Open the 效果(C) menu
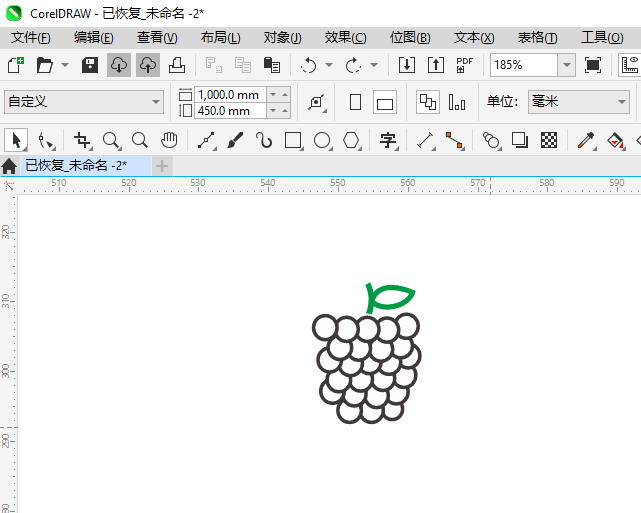Screen dimensions: 641x513 tap(345, 37)
